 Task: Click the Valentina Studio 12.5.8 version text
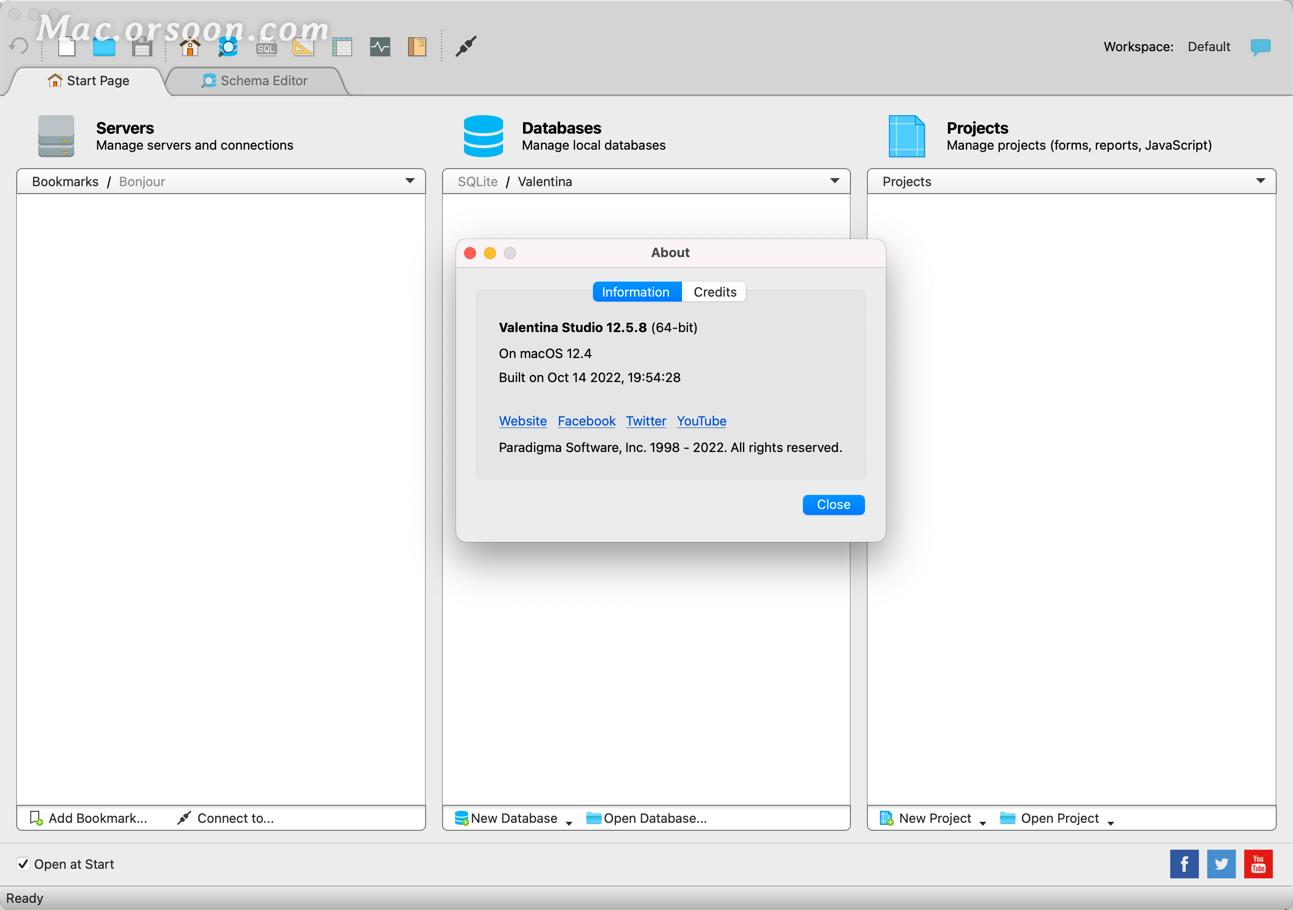point(573,327)
